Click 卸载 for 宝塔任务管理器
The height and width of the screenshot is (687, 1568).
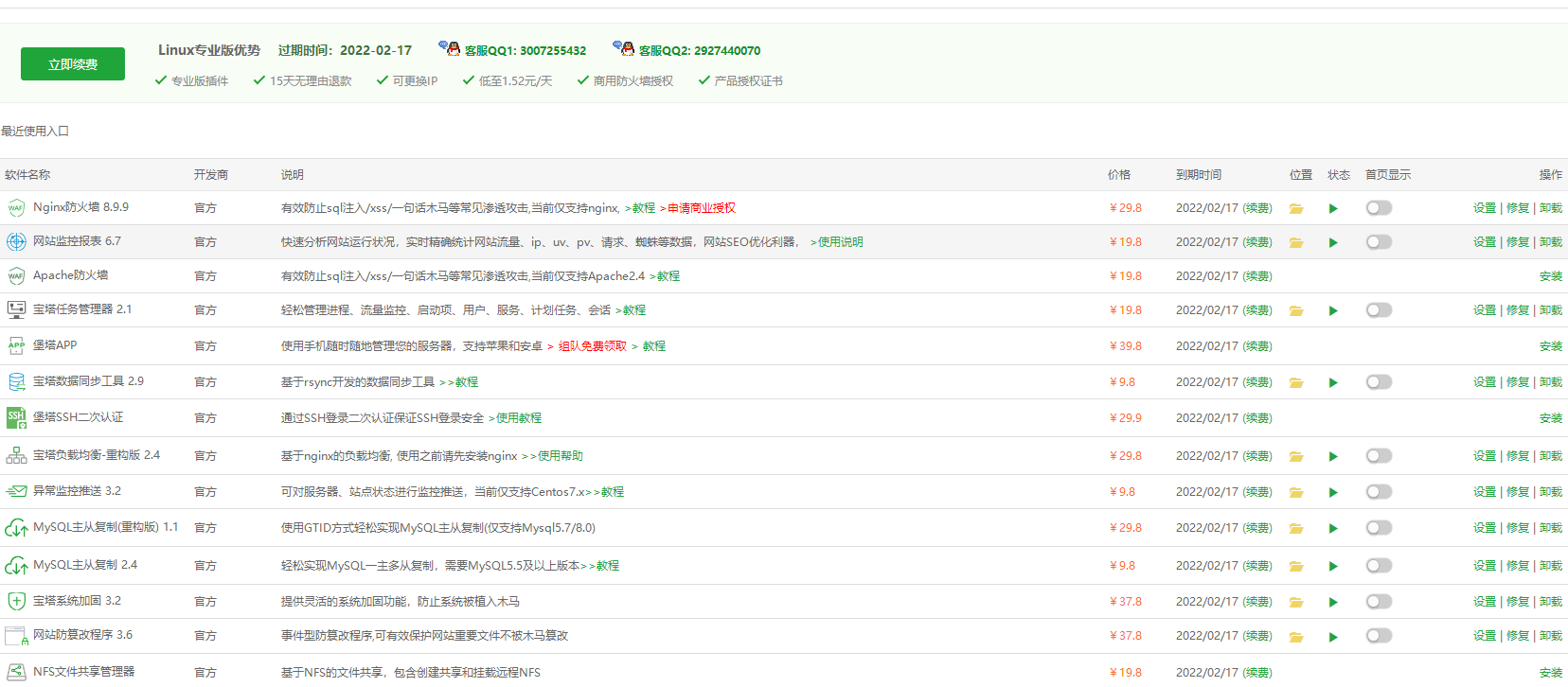point(1551,310)
